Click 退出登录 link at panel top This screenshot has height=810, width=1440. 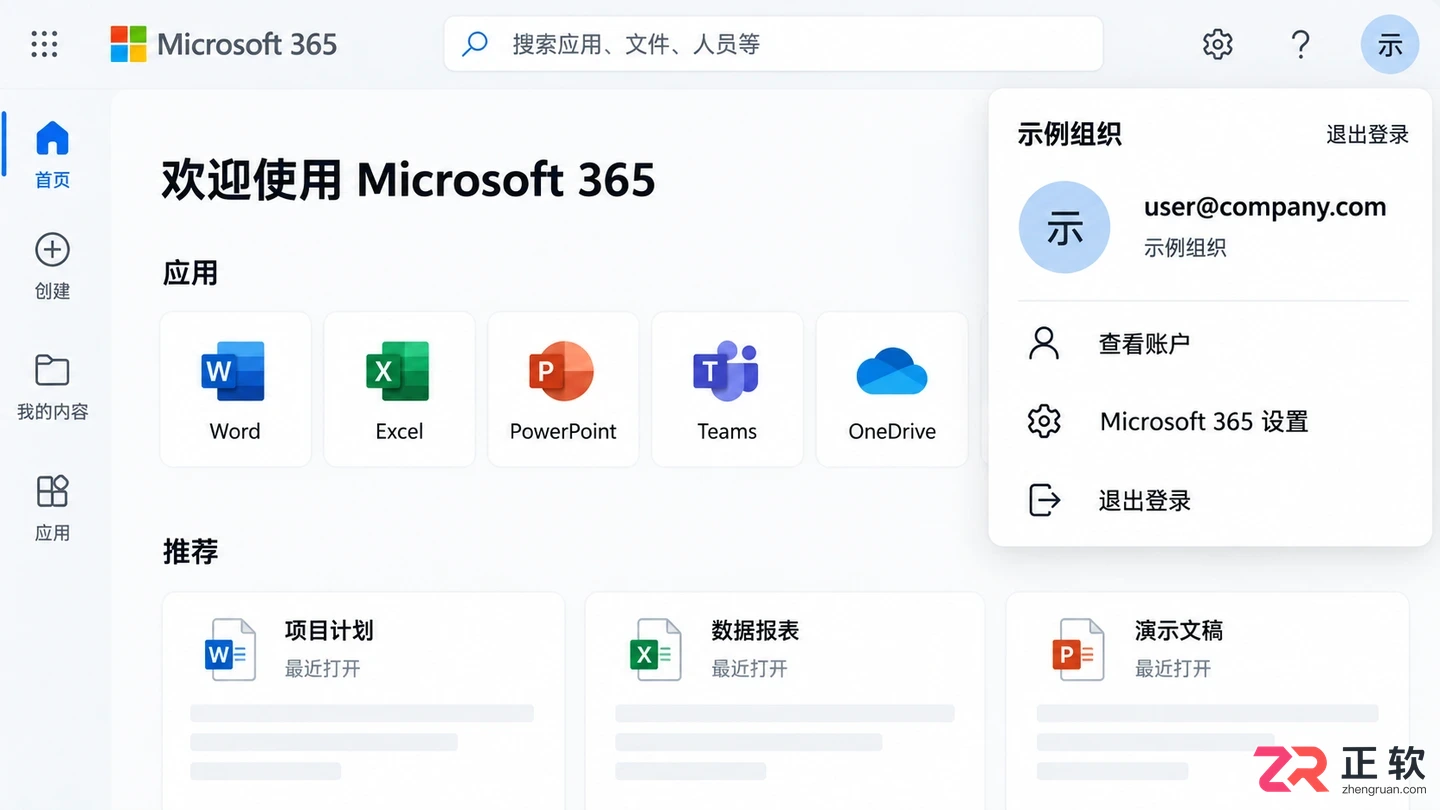tap(1367, 134)
